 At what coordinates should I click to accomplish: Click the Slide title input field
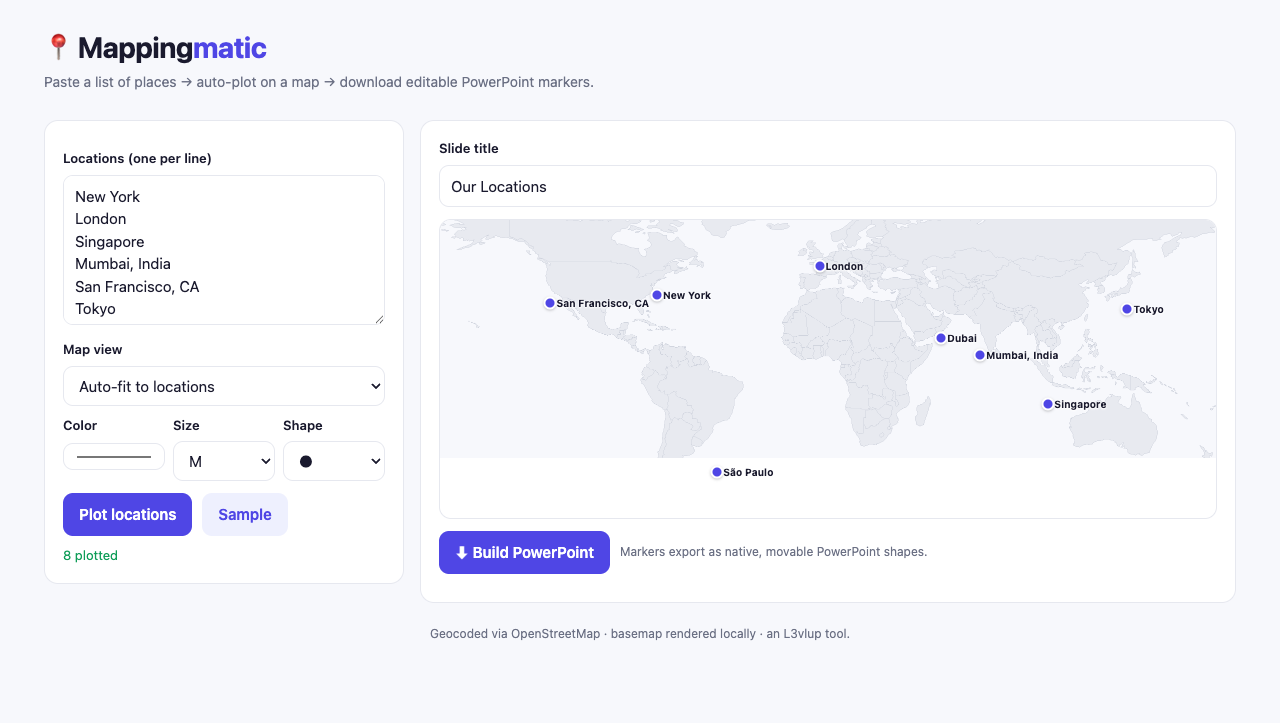(x=828, y=186)
